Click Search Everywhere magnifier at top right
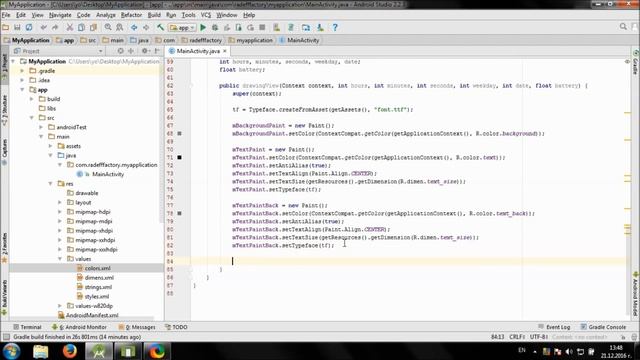The width and height of the screenshot is (640, 360). pyautogui.click(x=623, y=27)
